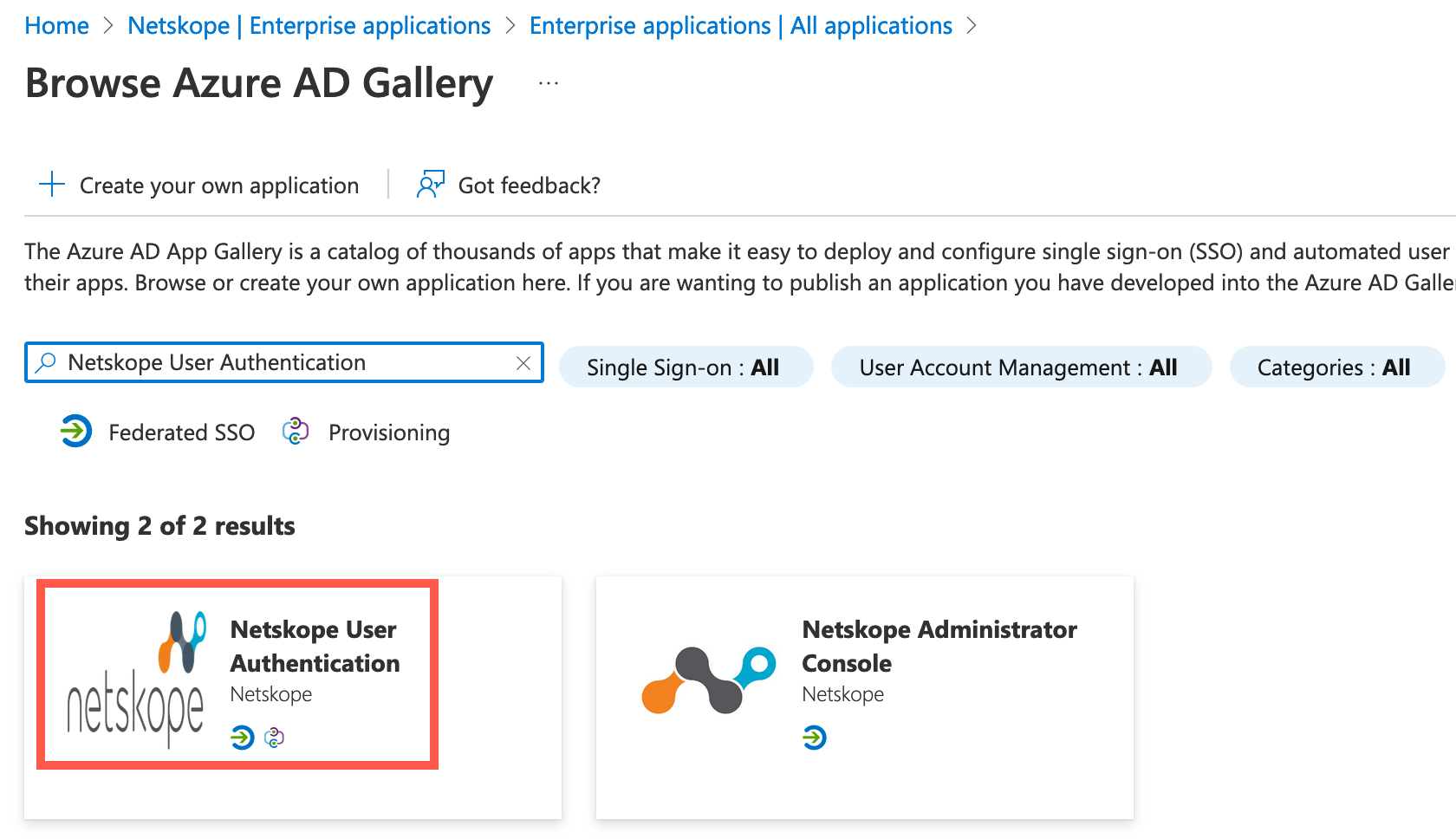This screenshot has height=839, width=1456.
Task: Open the User Account Management filter
Action: [1020, 367]
